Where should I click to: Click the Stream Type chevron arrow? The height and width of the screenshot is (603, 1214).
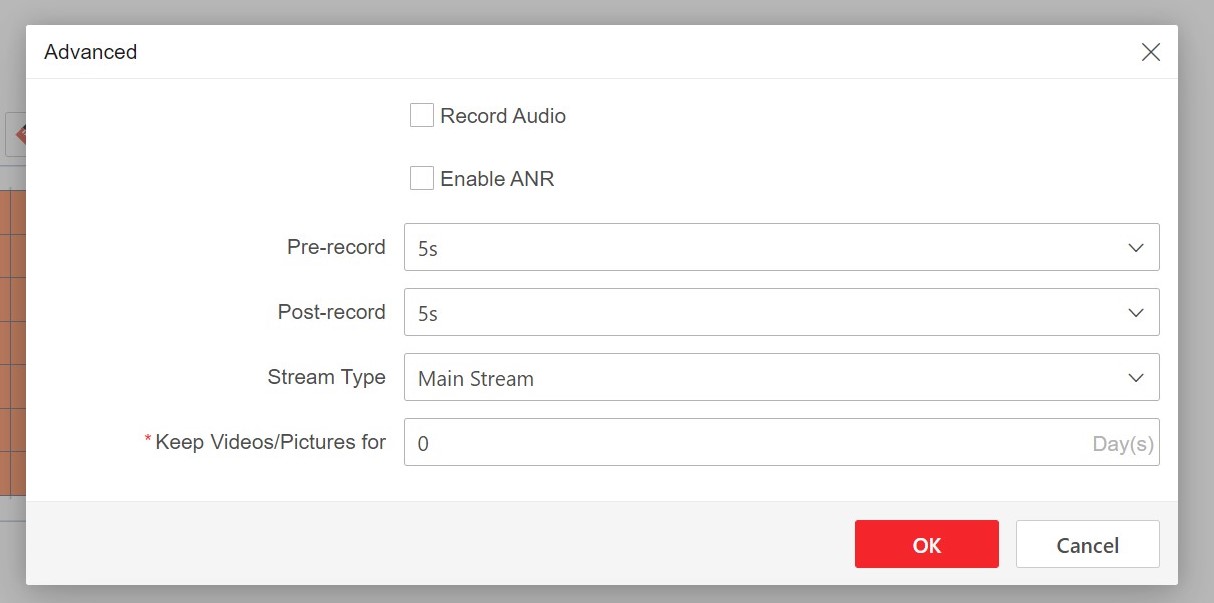click(x=1136, y=377)
